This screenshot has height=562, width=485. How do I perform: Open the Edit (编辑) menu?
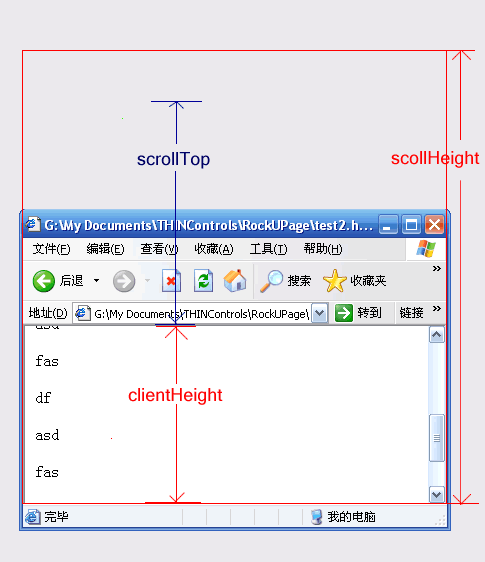[x=105, y=249]
